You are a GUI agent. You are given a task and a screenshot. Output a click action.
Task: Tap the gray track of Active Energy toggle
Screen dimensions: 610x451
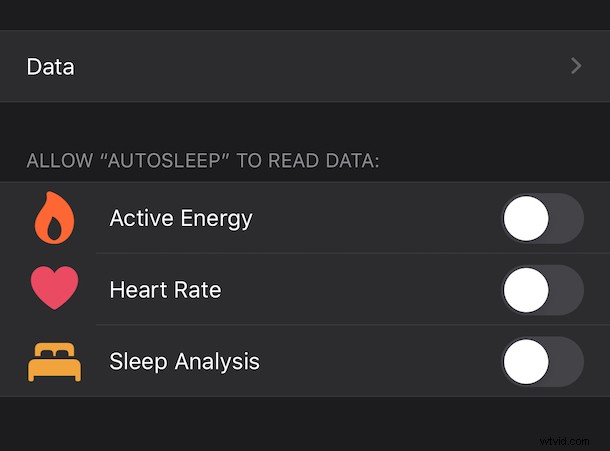[x=566, y=218]
